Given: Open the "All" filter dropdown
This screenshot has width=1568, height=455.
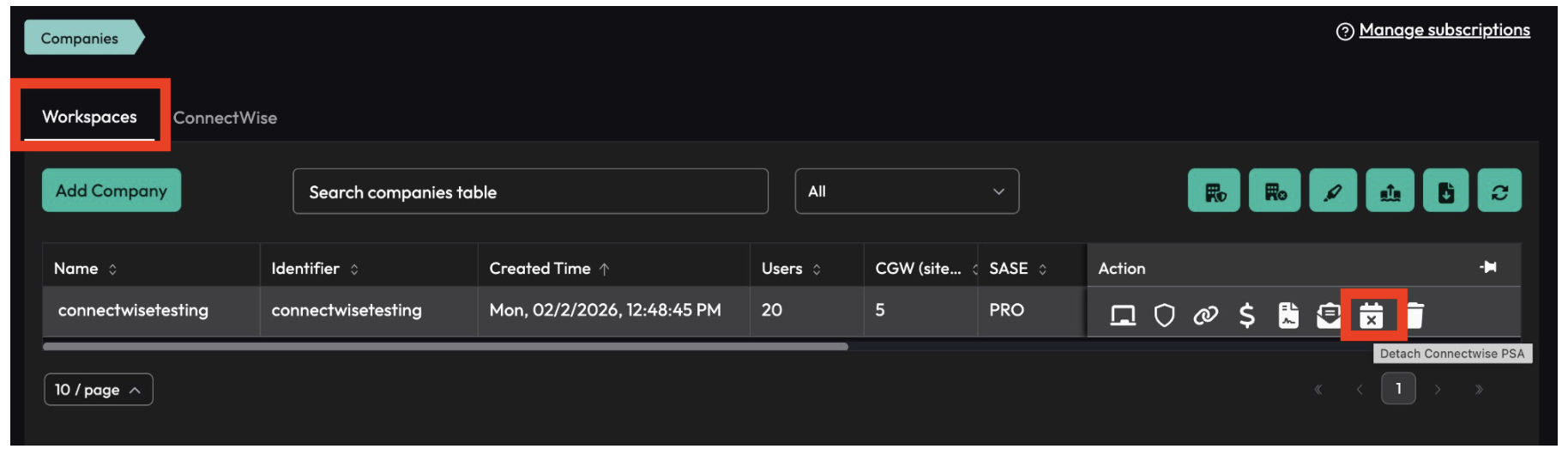Looking at the screenshot, I should (x=906, y=191).
